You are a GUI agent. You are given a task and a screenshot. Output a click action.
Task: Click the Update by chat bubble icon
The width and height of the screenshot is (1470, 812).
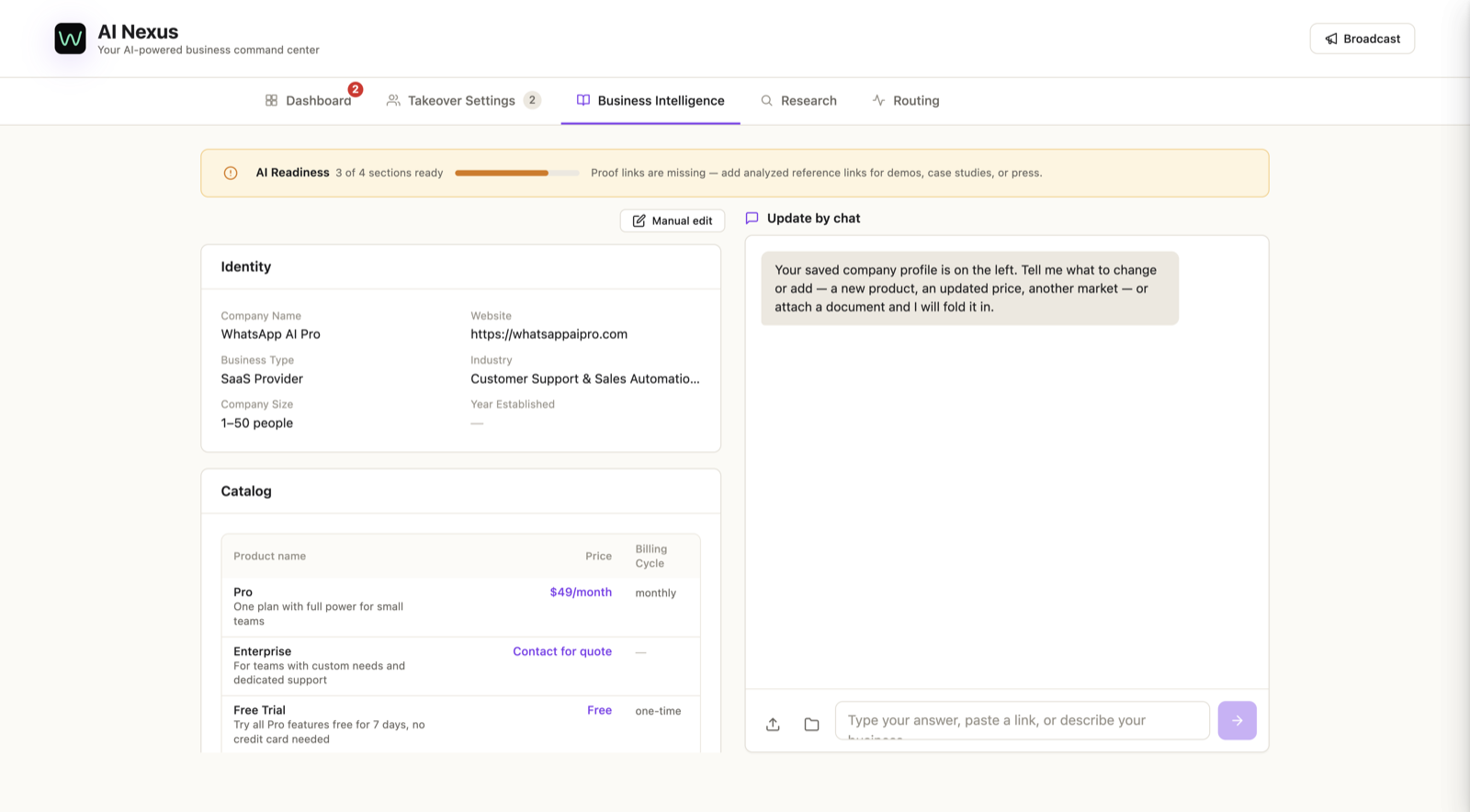tap(752, 219)
